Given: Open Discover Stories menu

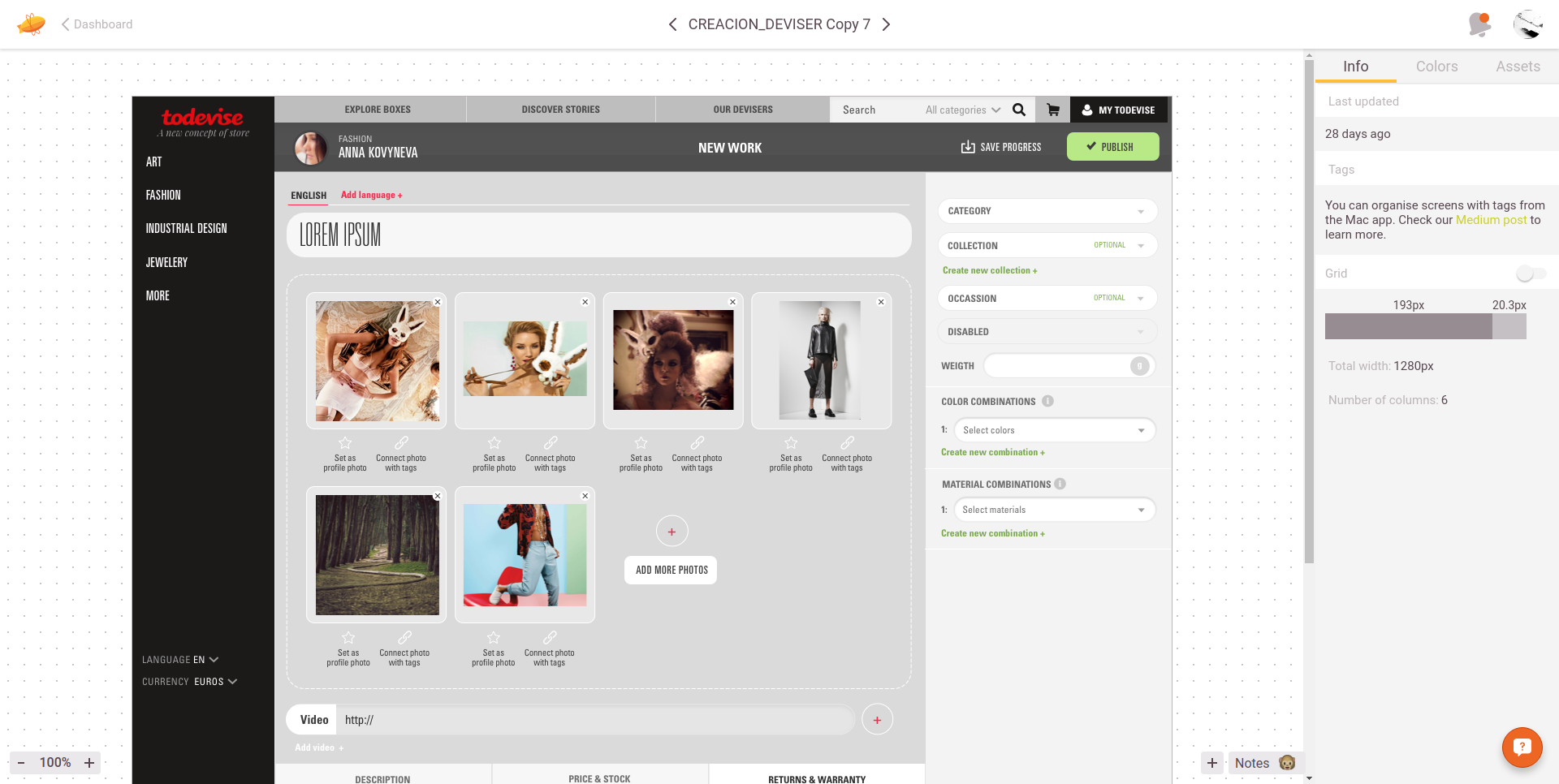Looking at the screenshot, I should [x=560, y=110].
